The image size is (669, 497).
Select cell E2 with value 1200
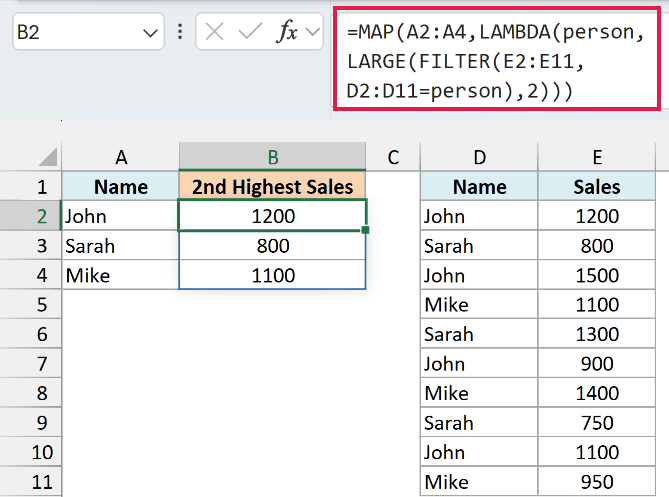pyautogui.click(x=596, y=216)
